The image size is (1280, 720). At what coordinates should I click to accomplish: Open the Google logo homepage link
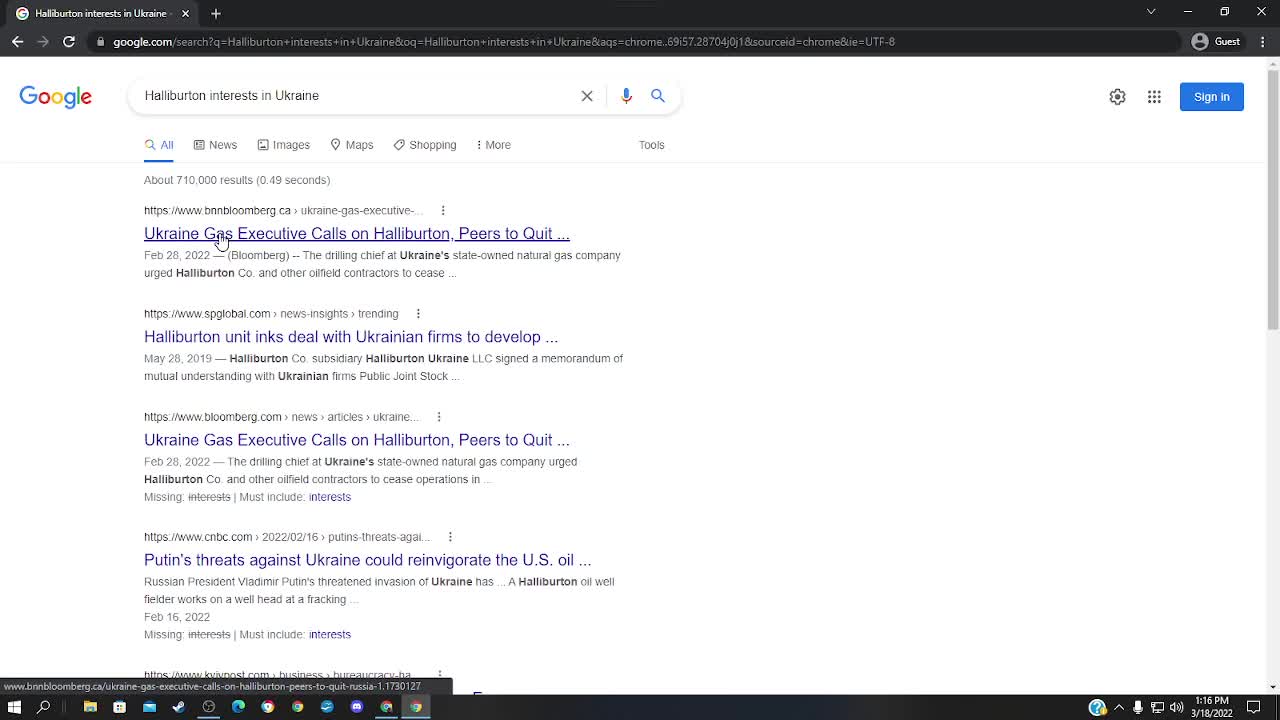point(56,96)
